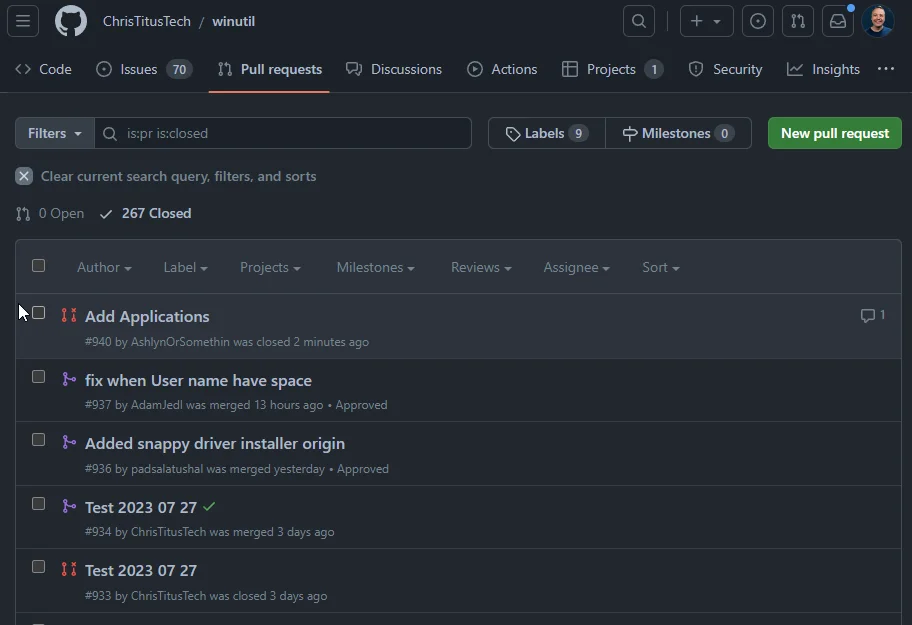Open the user profile avatar menu

pyautogui.click(x=878, y=21)
